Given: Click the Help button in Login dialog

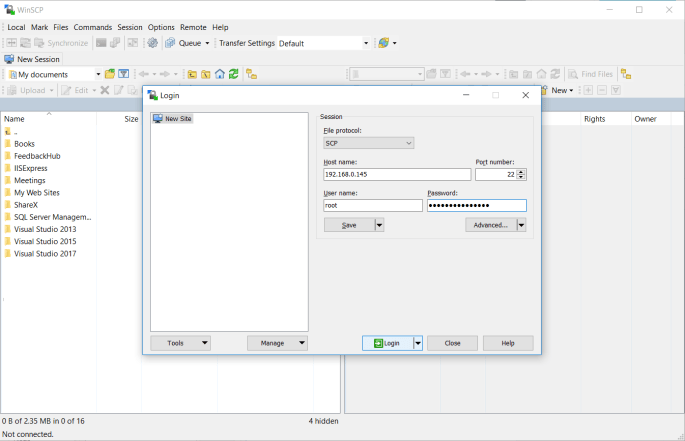Looking at the screenshot, I should (508, 343).
